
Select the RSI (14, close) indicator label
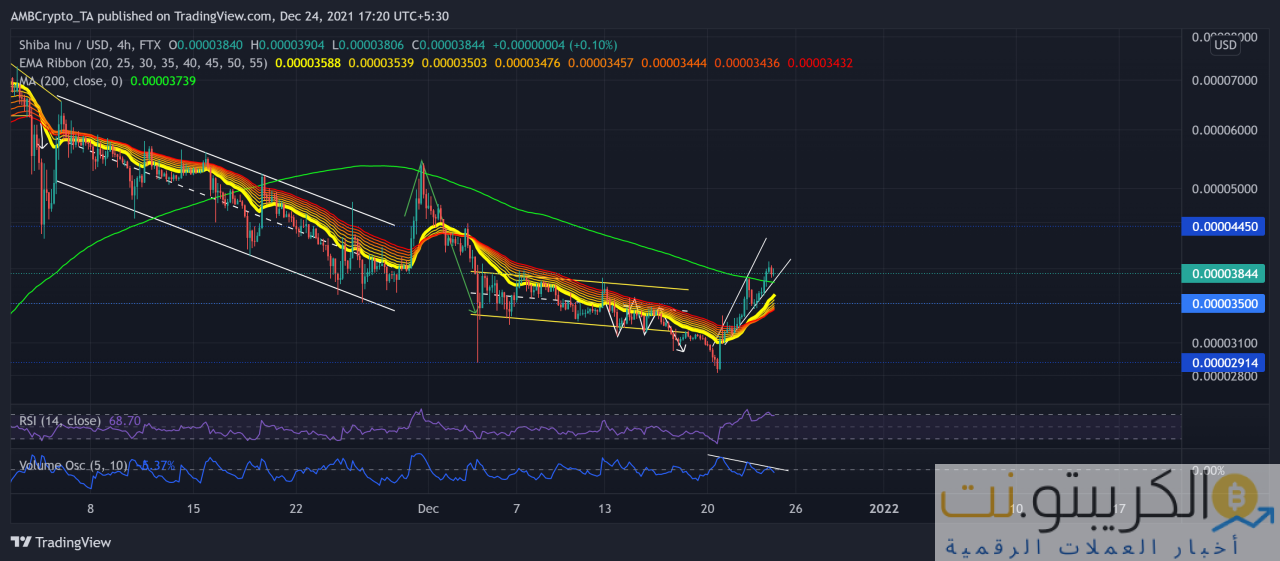(x=60, y=421)
